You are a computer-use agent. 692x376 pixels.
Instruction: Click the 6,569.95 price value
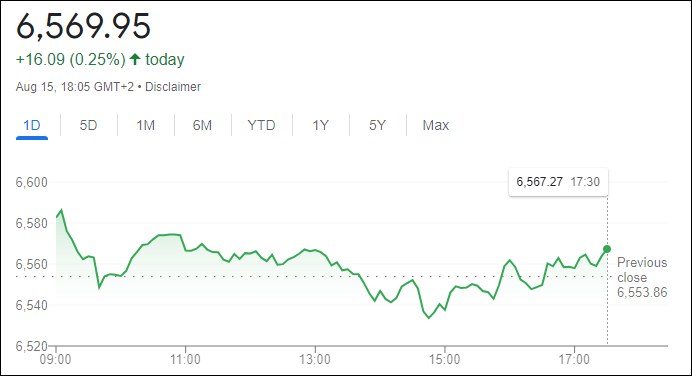(84, 26)
